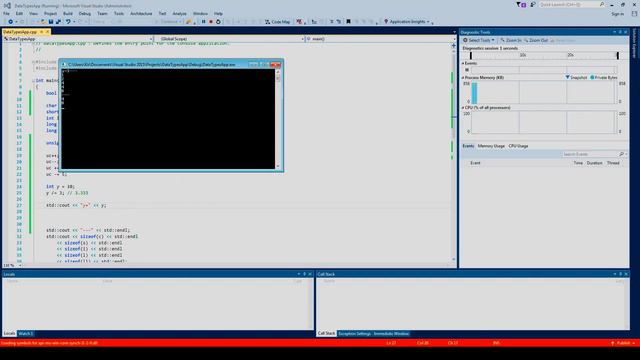Click the code editor vertical scrollbar
The image size is (640, 360).
pos(453,154)
